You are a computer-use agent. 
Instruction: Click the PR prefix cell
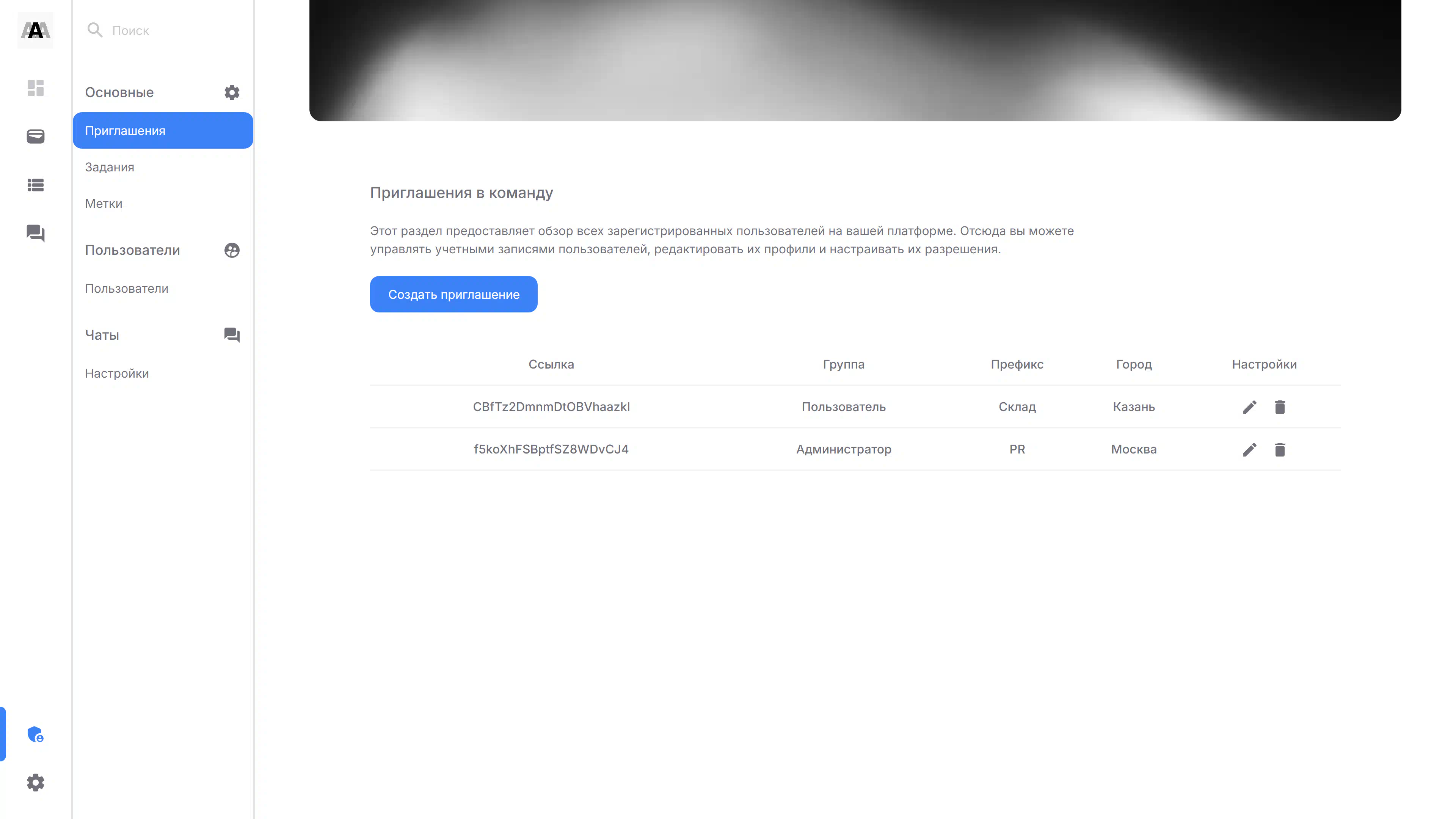coord(1017,449)
